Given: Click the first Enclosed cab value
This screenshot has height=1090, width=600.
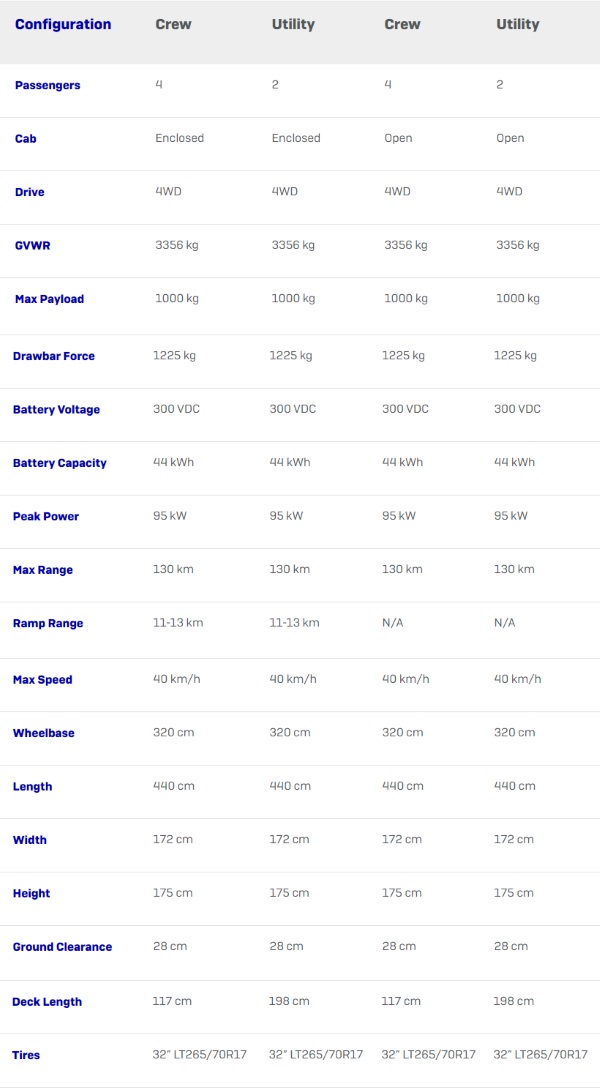Looking at the screenshot, I should coord(179,138).
